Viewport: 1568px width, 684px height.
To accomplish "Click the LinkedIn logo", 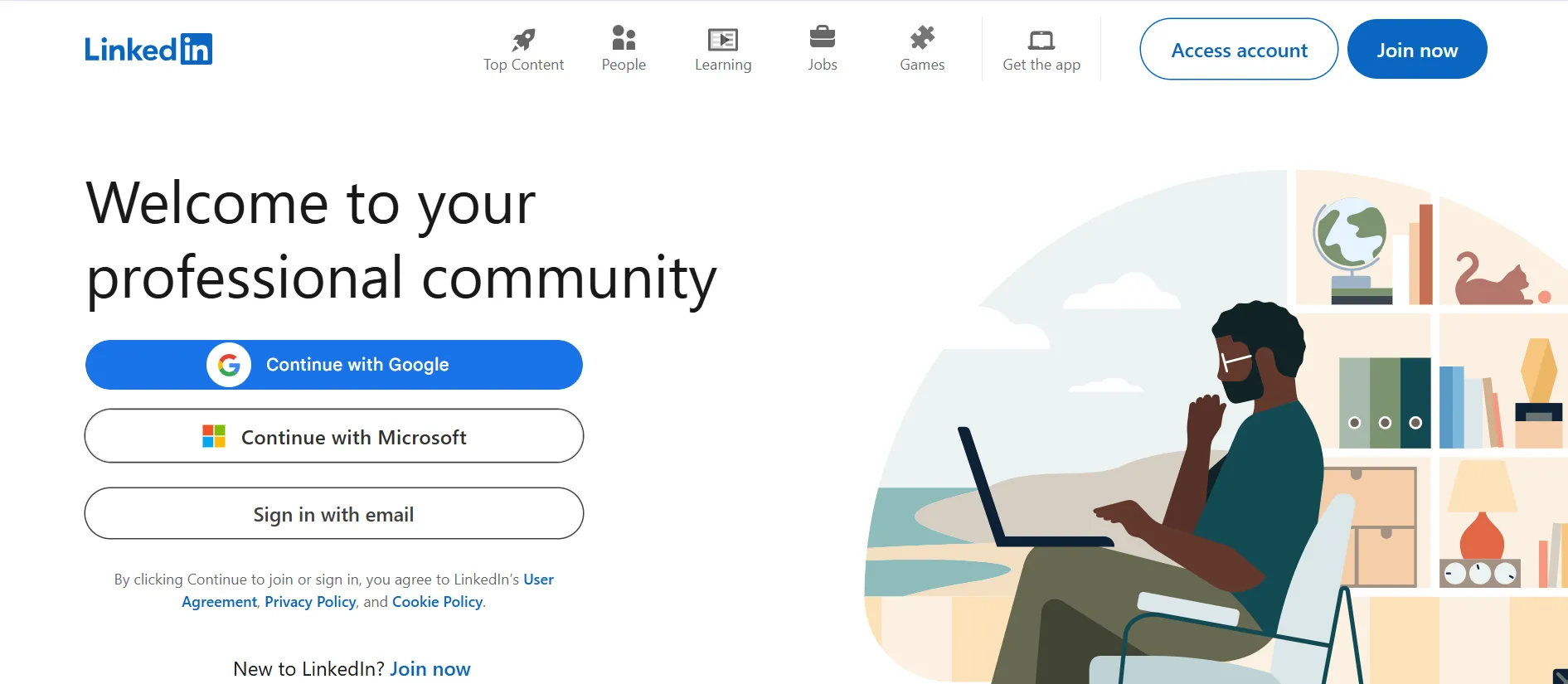I will click(148, 49).
